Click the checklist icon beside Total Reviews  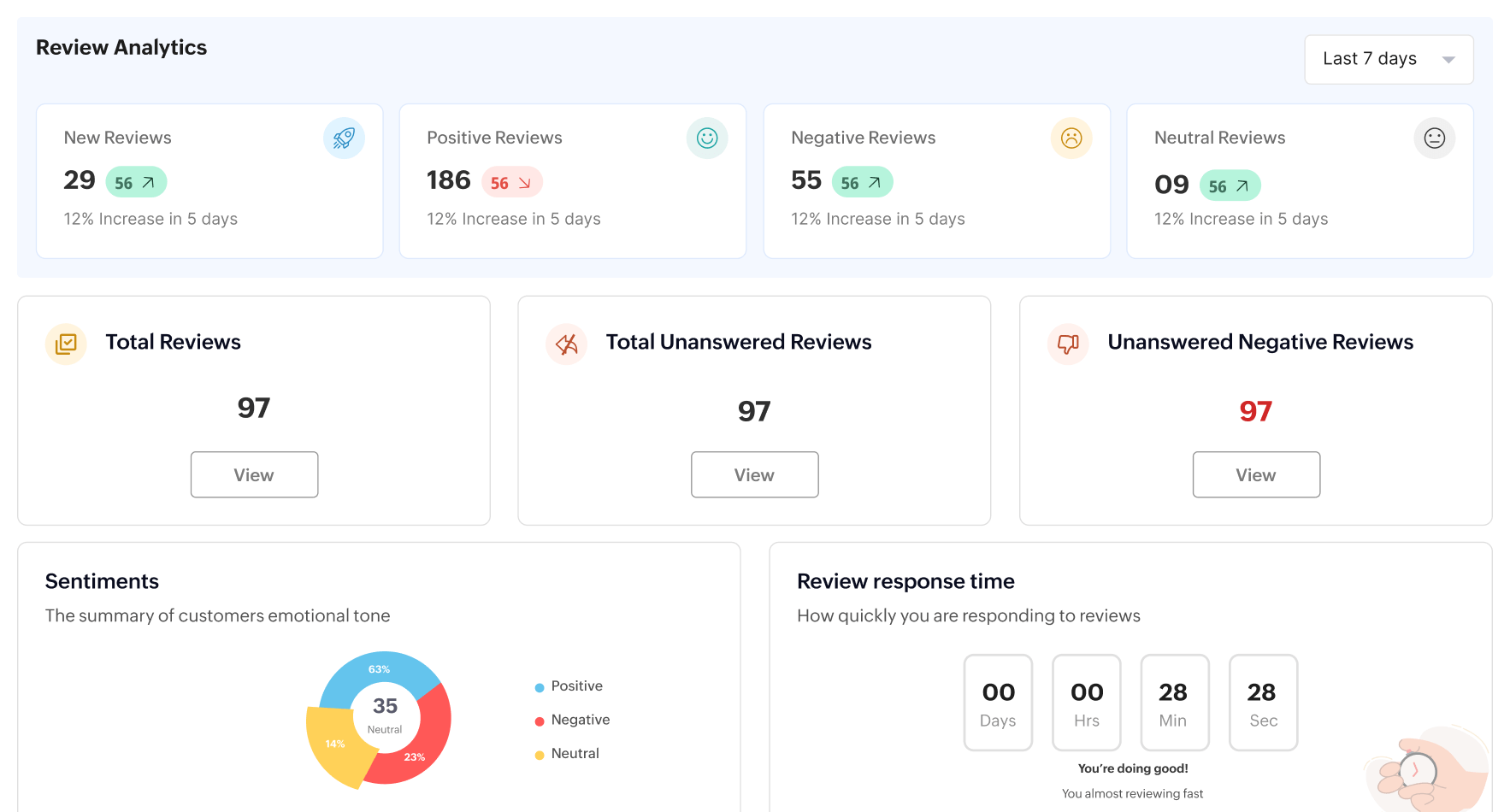tap(66, 344)
